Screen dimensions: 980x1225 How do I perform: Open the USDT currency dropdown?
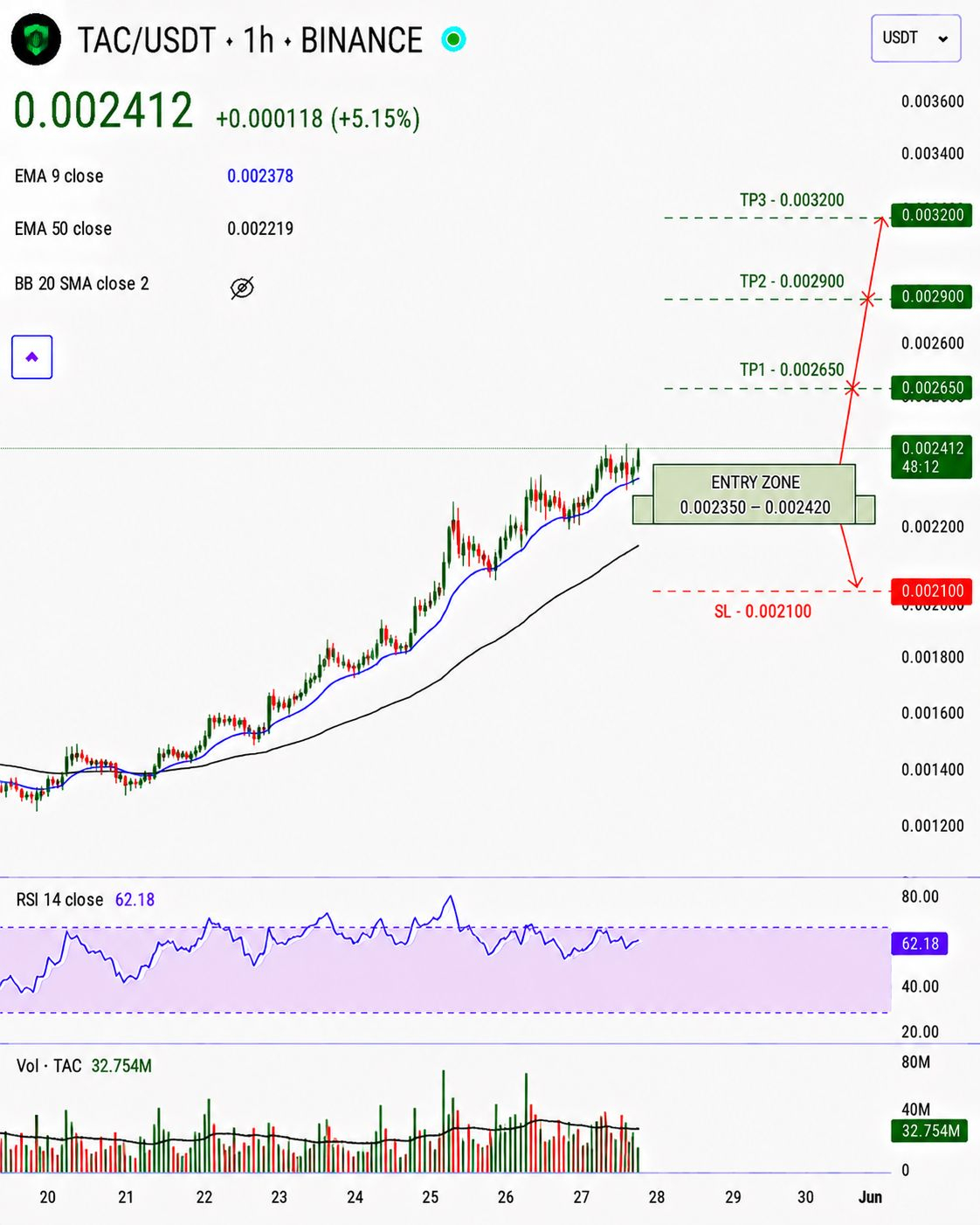915,38
